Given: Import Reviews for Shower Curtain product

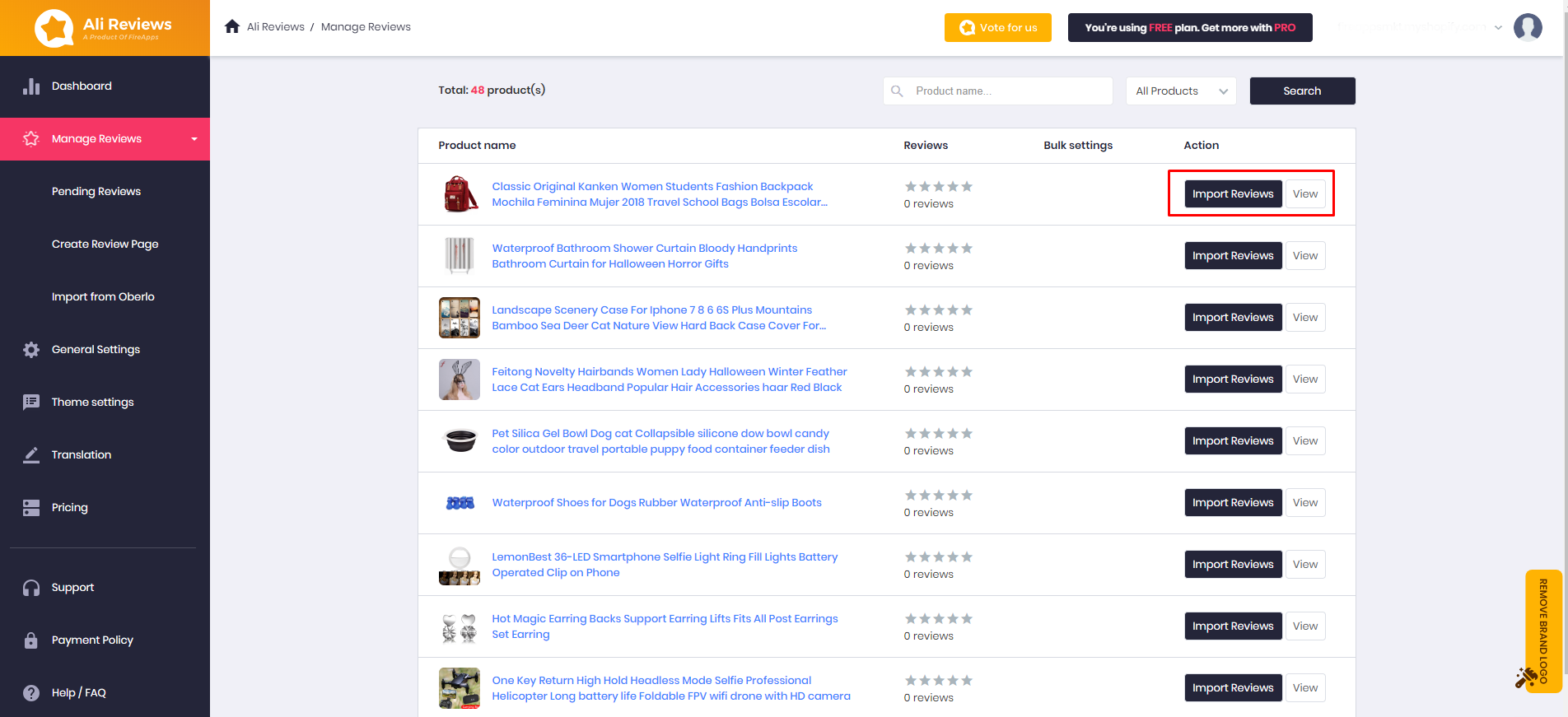Looking at the screenshot, I should pos(1233,255).
